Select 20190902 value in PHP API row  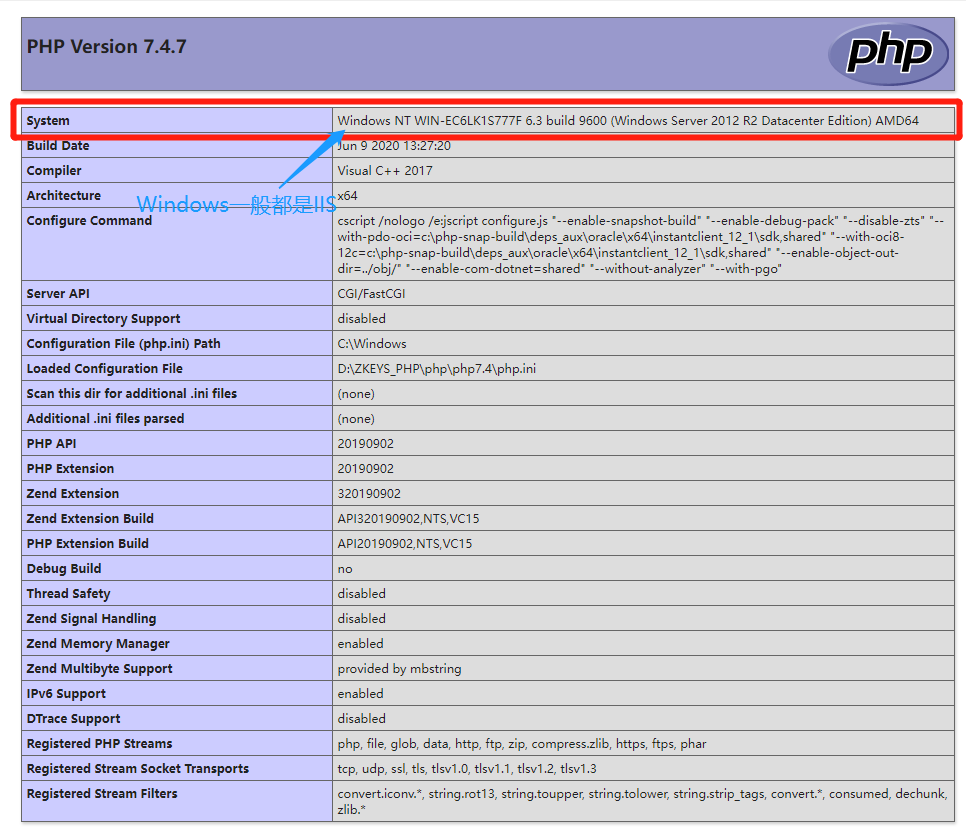(365, 444)
